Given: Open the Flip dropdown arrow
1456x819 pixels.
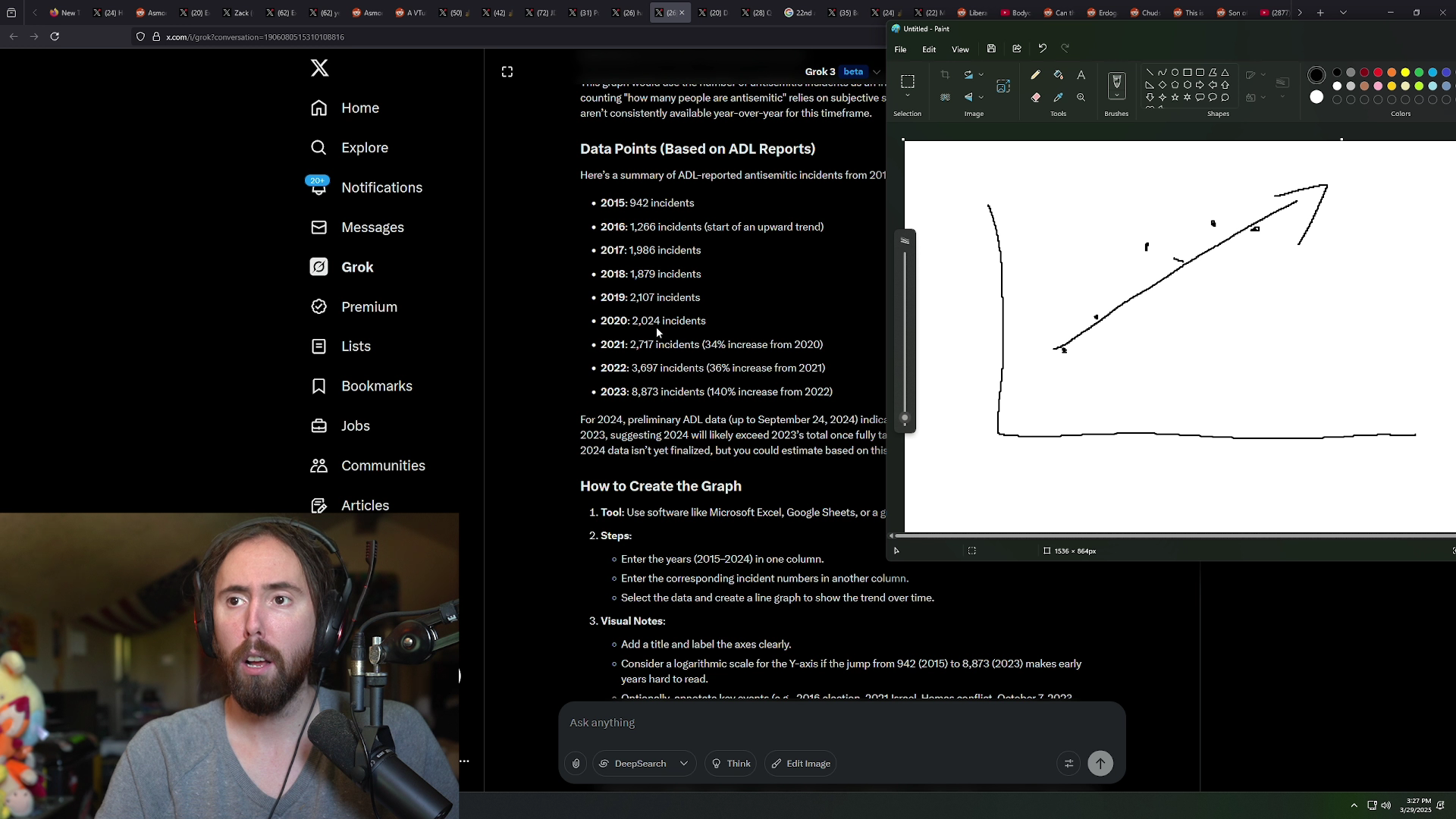Looking at the screenshot, I should tap(981, 97).
